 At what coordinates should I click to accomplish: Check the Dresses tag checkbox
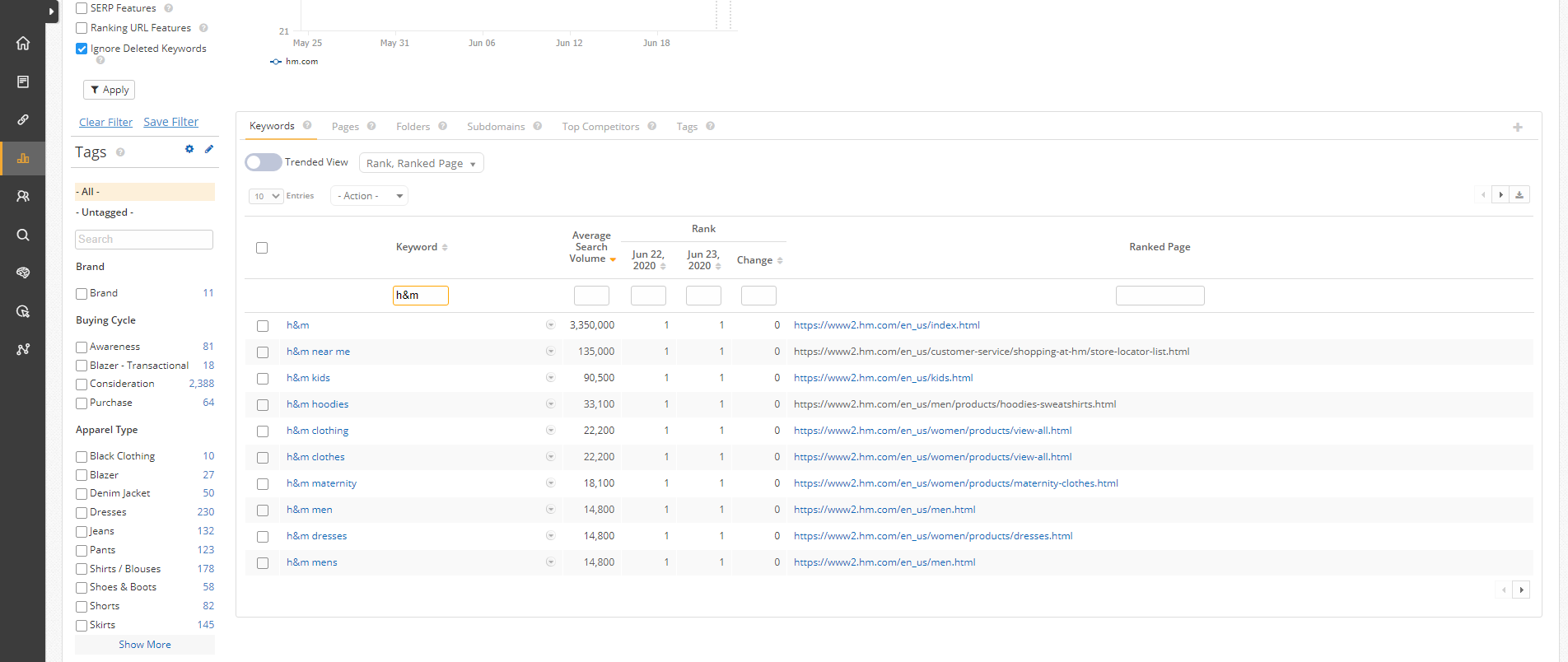82,513
